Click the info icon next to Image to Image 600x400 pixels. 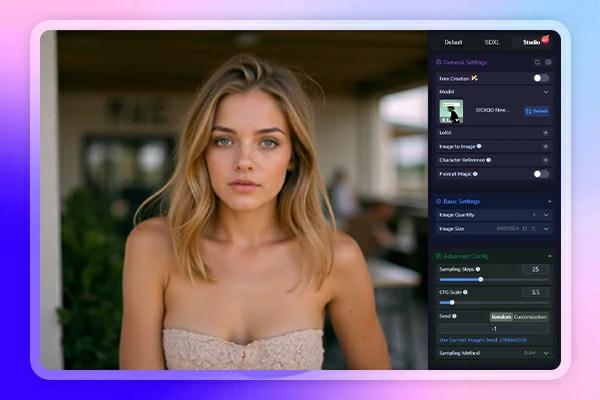[x=479, y=146]
